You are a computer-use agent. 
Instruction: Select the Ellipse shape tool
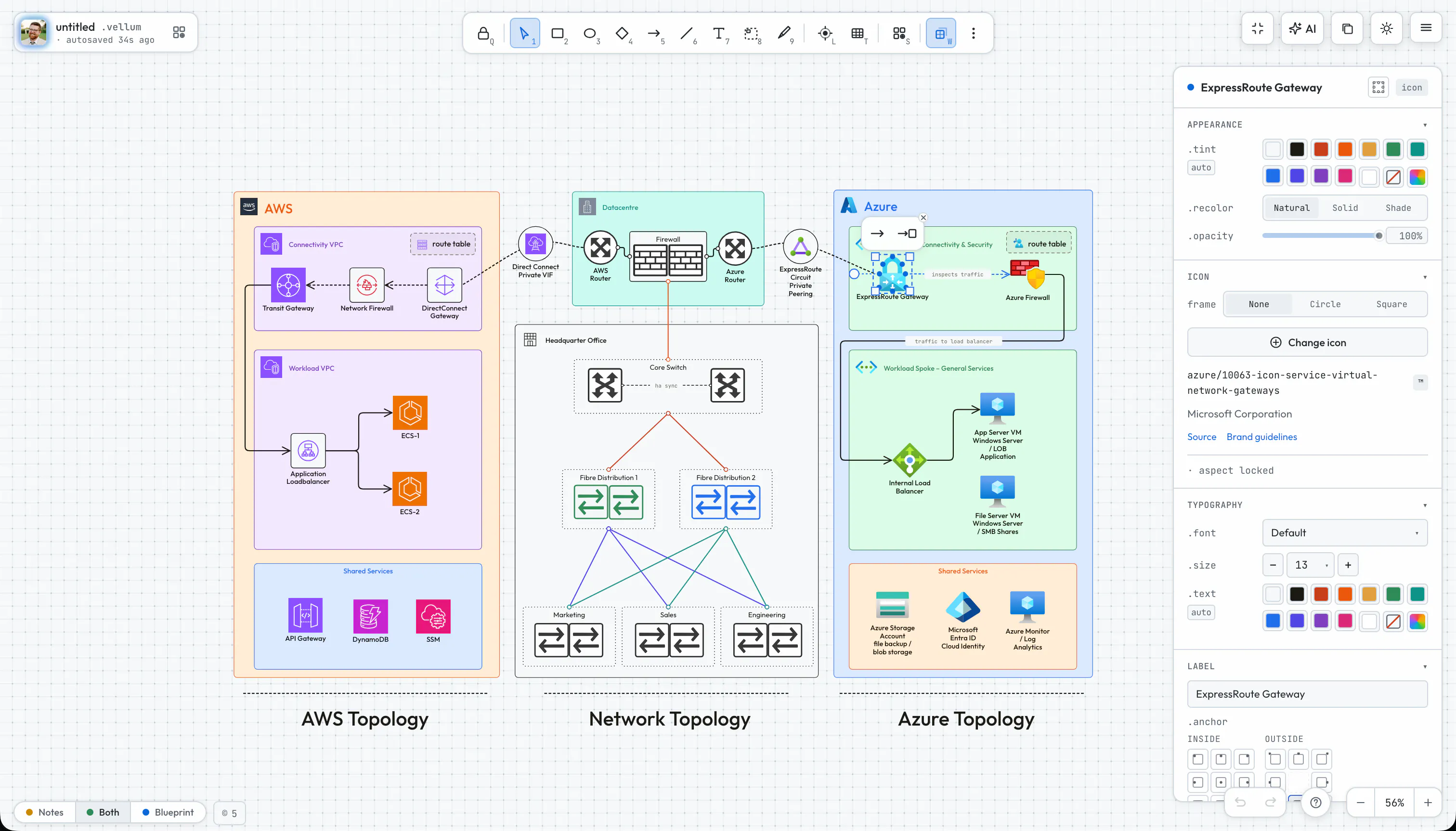tap(590, 33)
